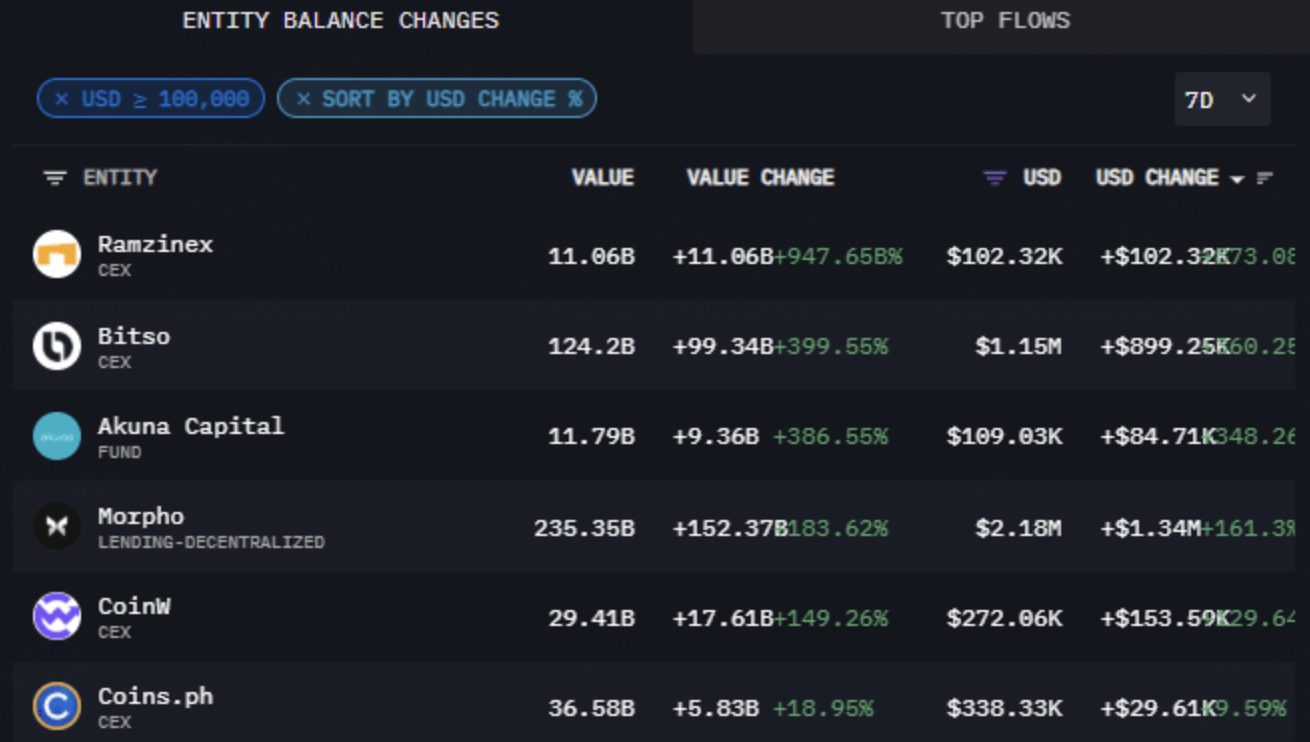Click the USD column header text
1310x742 pixels.
coord(1042,178)
